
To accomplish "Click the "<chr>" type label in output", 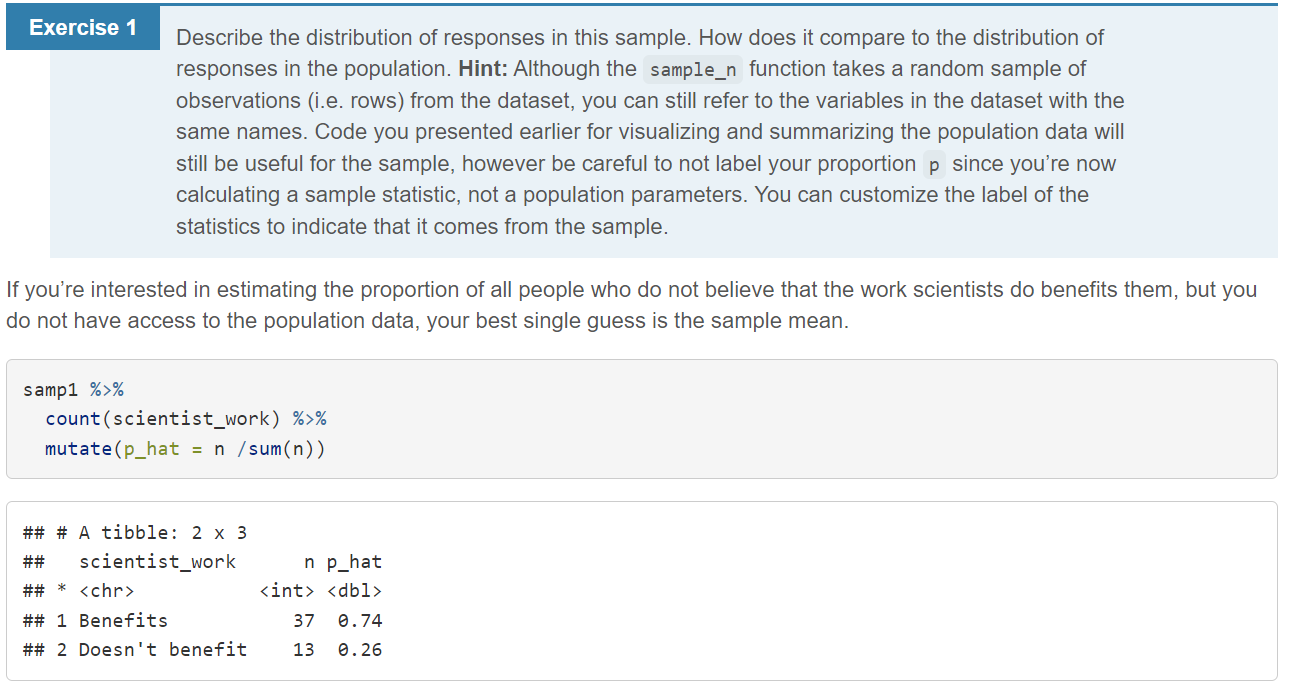I will tap(107, 591).
